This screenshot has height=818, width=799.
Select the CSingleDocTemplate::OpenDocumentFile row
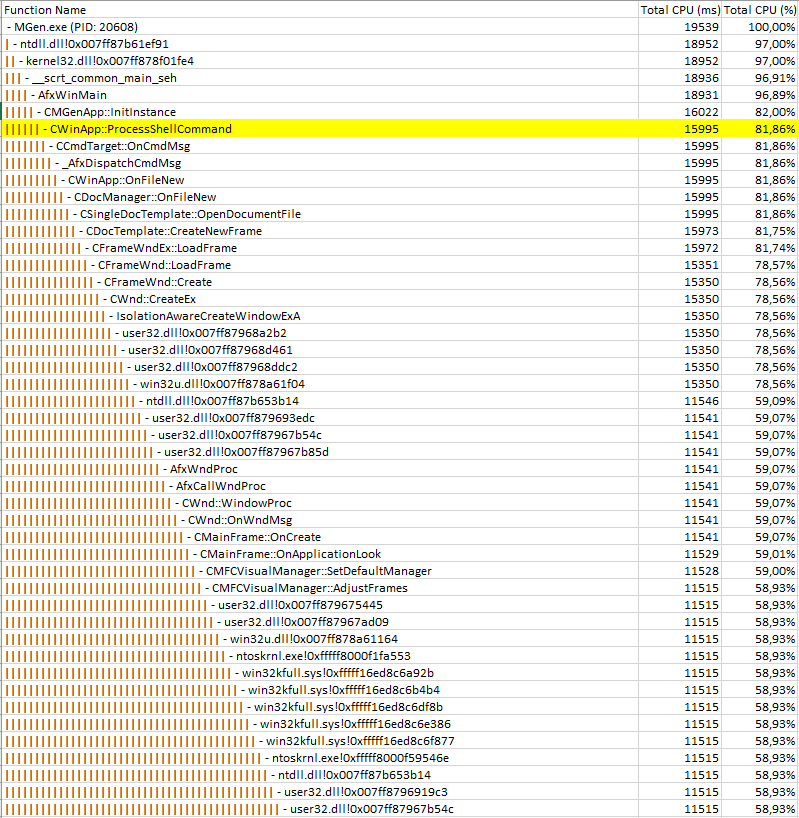pyautogui.click(x=400, y=214)
